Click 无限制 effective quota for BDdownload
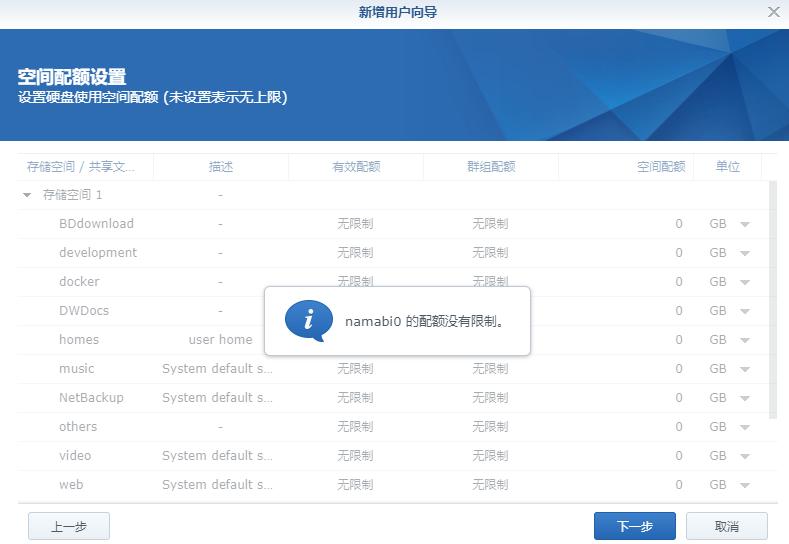The image size is (789, 544). click(355, 223)
